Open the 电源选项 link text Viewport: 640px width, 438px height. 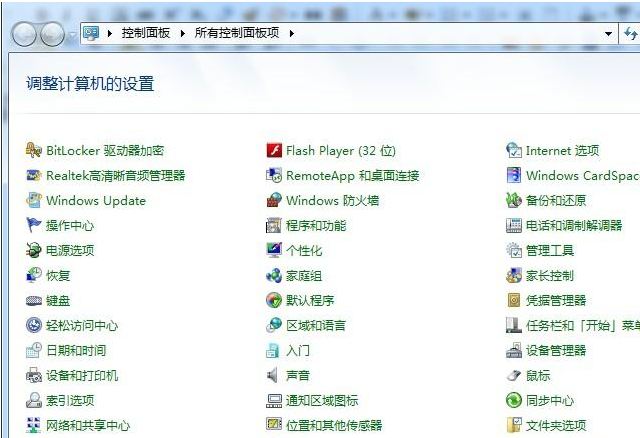pyautogui.click(x=70, y=250)
